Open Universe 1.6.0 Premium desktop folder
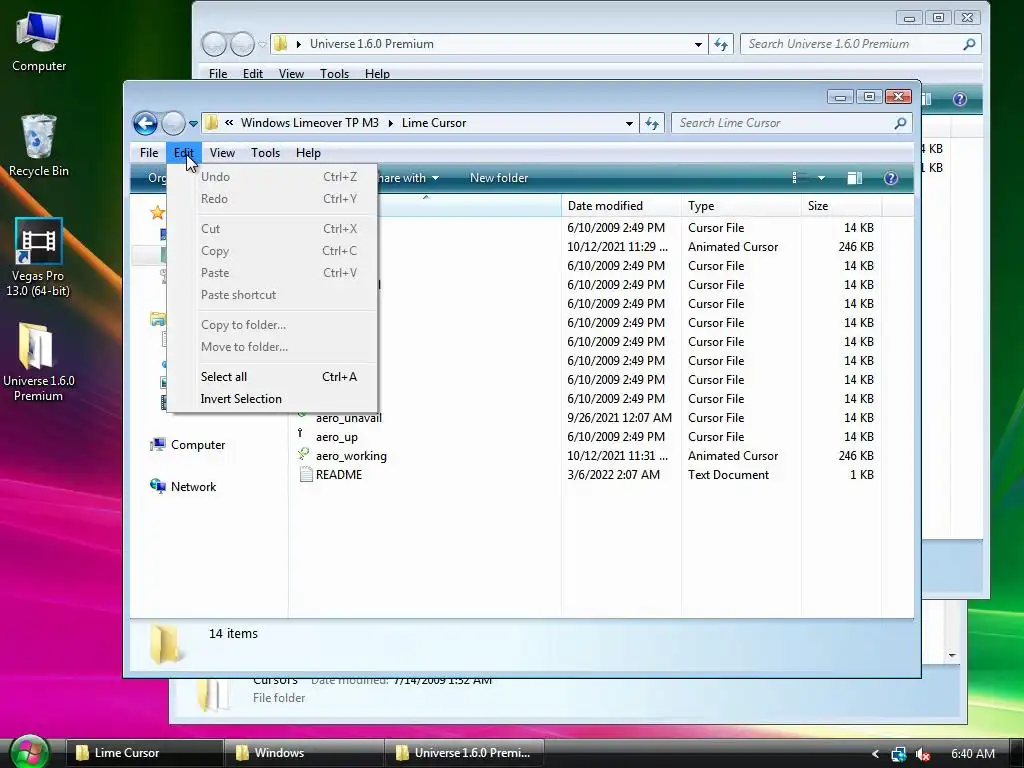 point(38,362)
